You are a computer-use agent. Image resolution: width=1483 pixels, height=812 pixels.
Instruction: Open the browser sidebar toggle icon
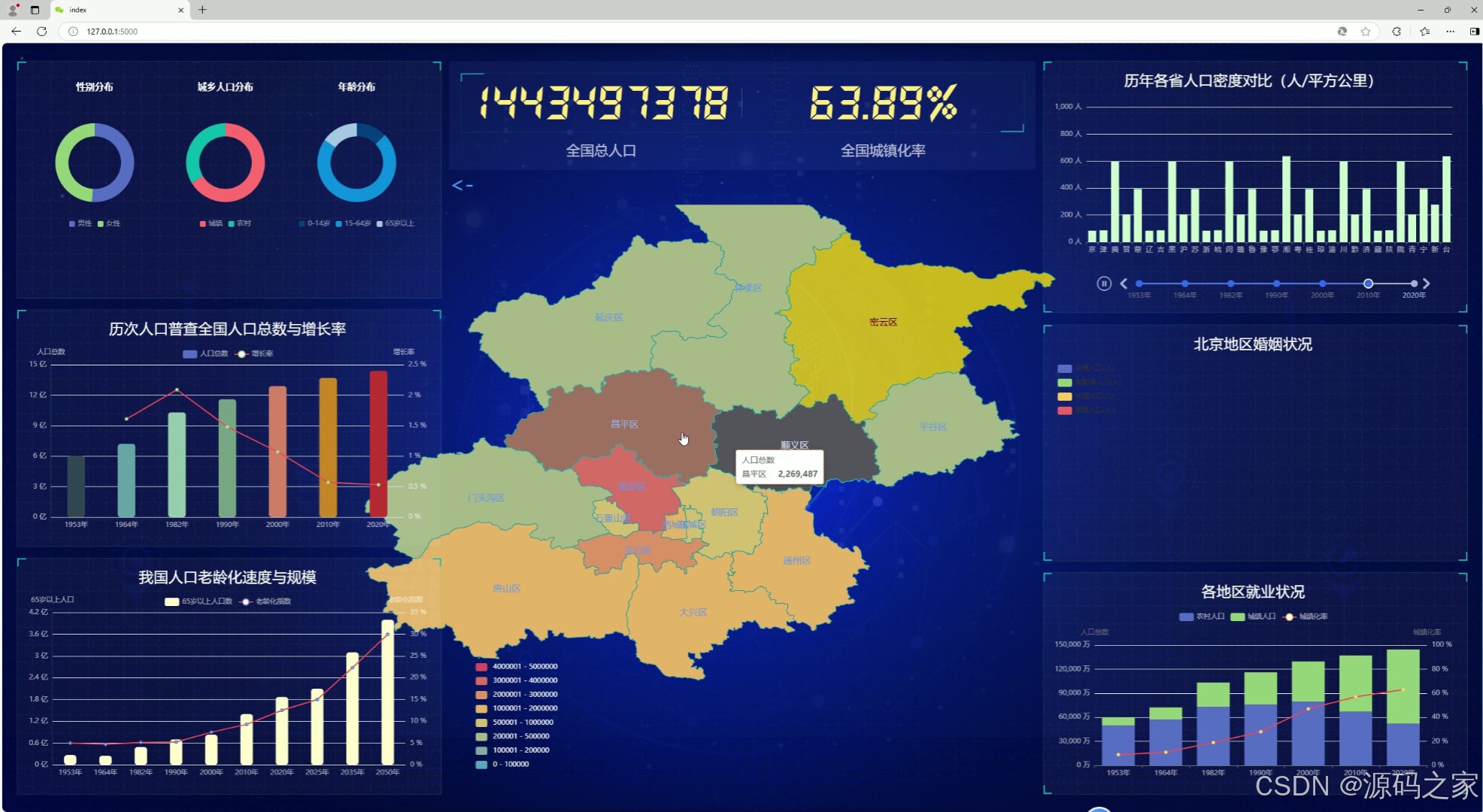tap(1474, 32)
